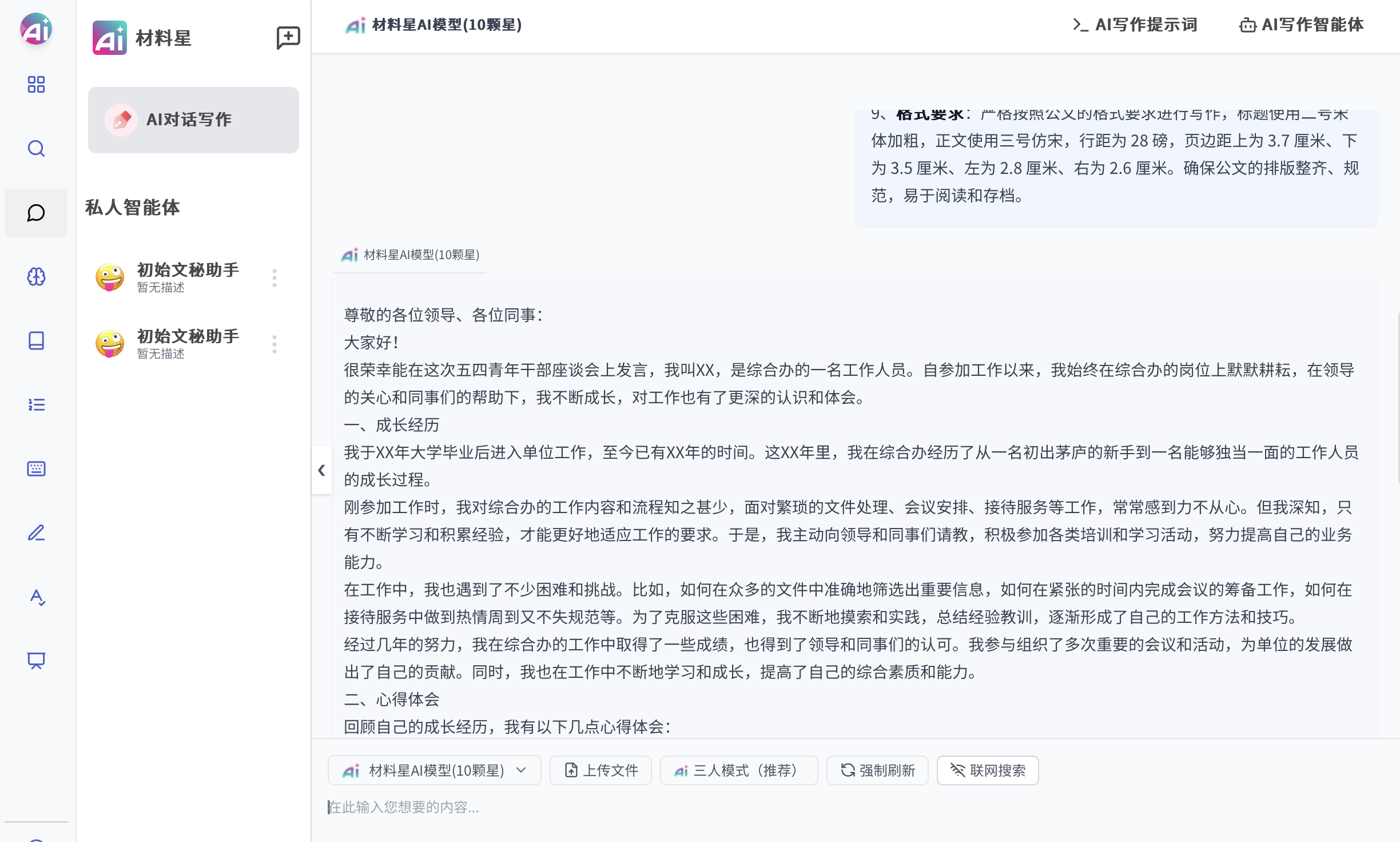Select the chat bubble icon in sidebar
The width and height of the screenshot is (1400, 842).
[36, 213]
